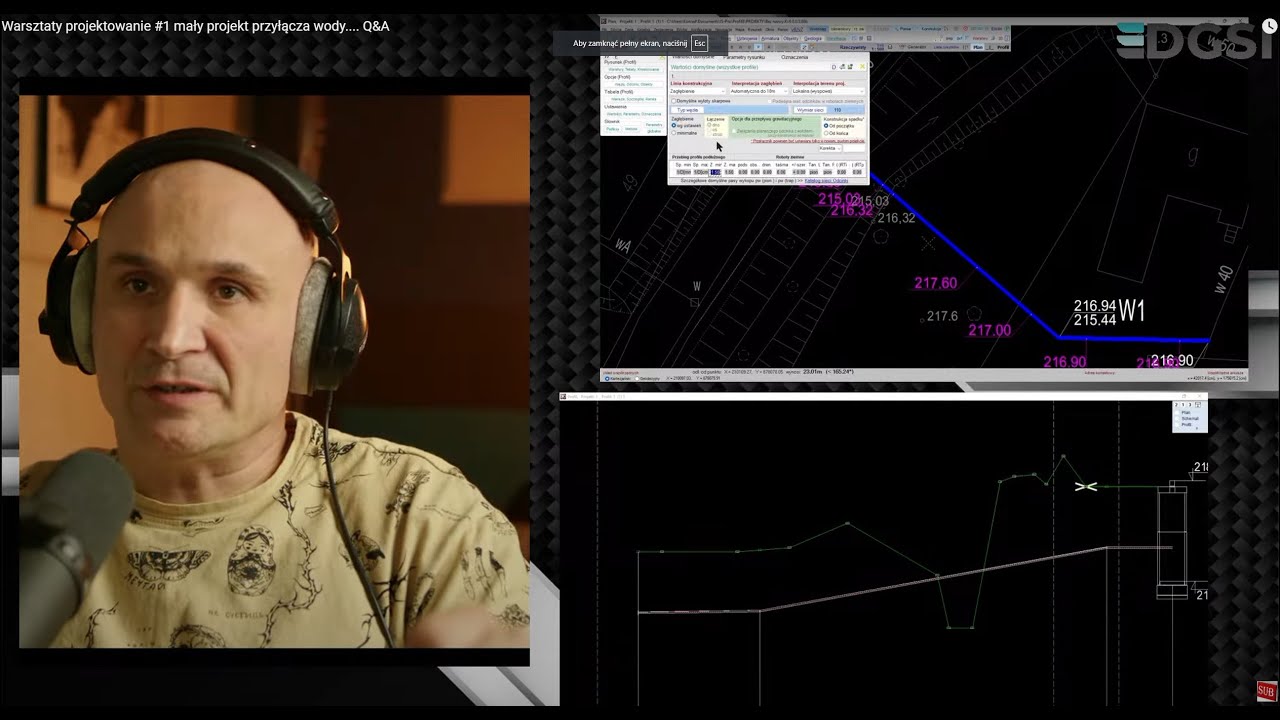The width and height of the screenshot is (1280, 720).
Task: Close the Wartości domyślne dialog with yellow X
Action: click(862, 66)
